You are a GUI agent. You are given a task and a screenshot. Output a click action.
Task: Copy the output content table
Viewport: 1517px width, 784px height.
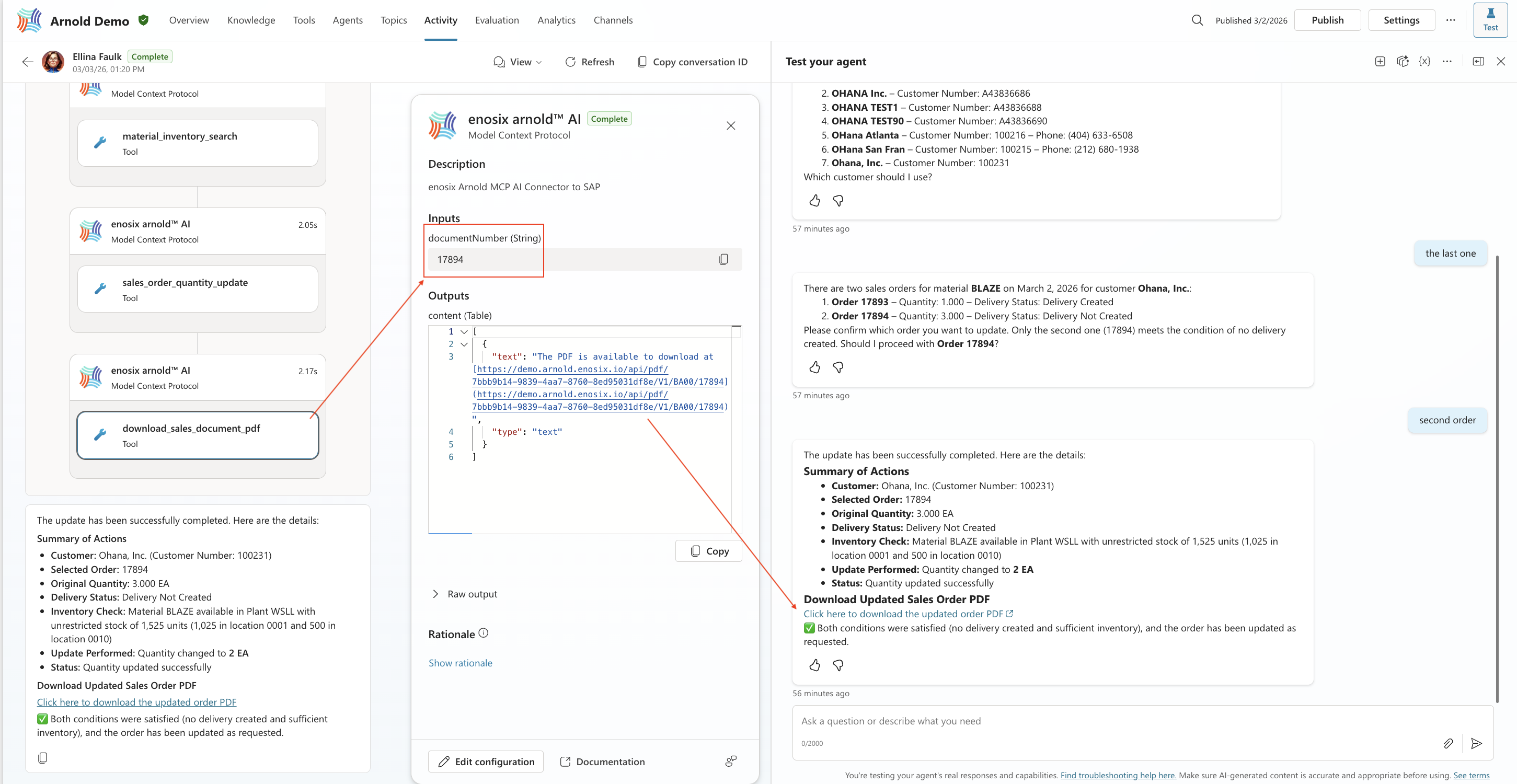(708, 551)
